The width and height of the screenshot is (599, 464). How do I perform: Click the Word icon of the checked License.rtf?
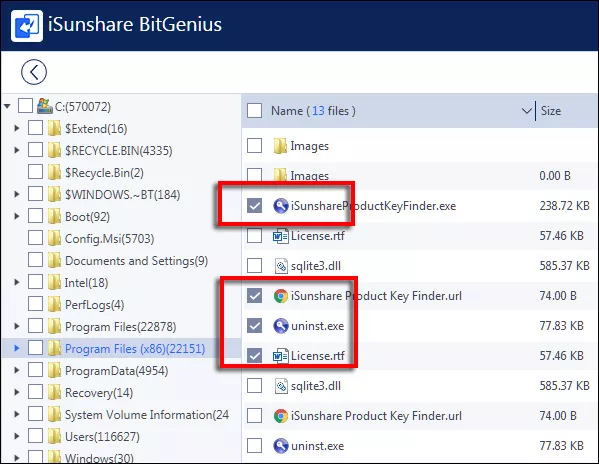tap(281, 356)
